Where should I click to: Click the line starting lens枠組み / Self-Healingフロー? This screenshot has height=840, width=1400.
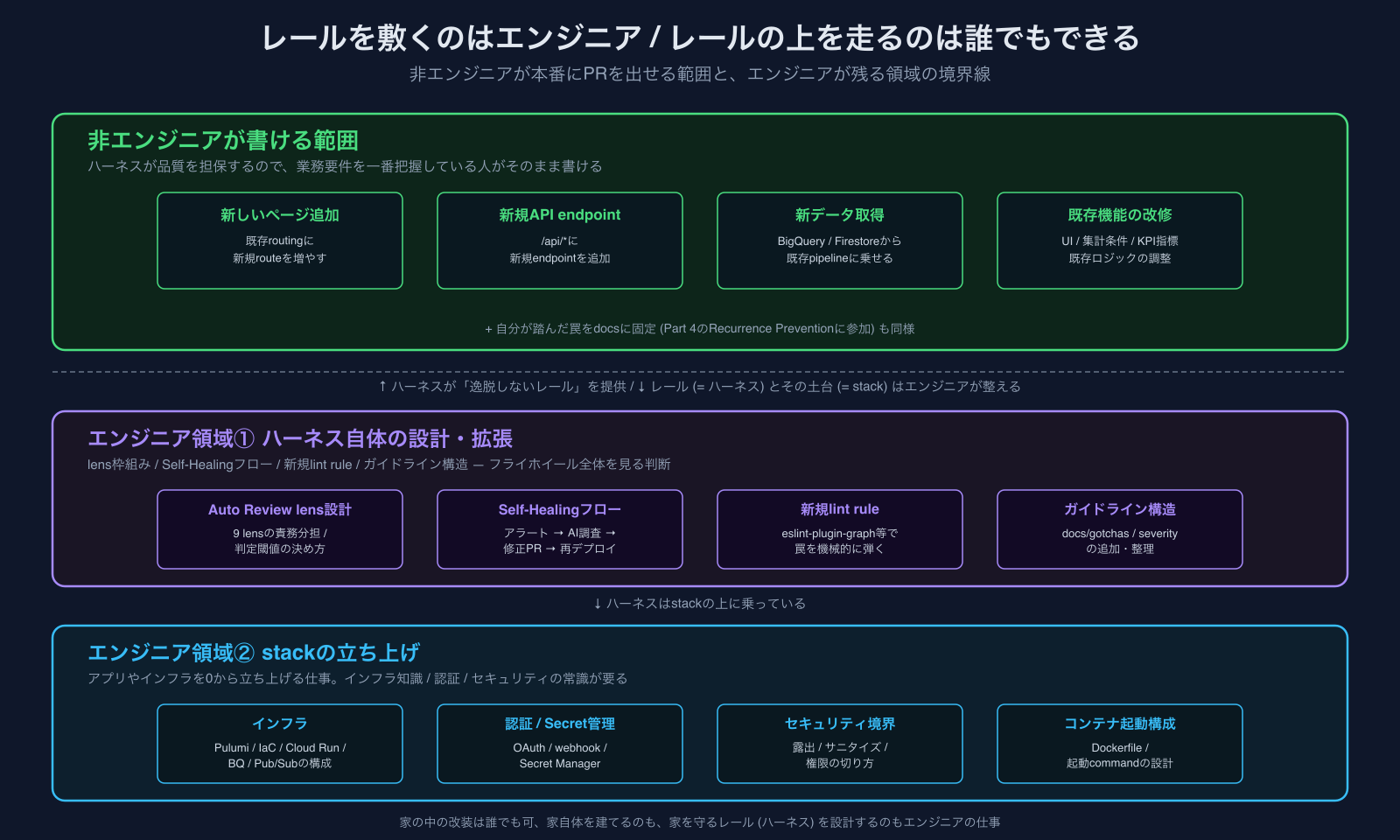tap(379, 465)
